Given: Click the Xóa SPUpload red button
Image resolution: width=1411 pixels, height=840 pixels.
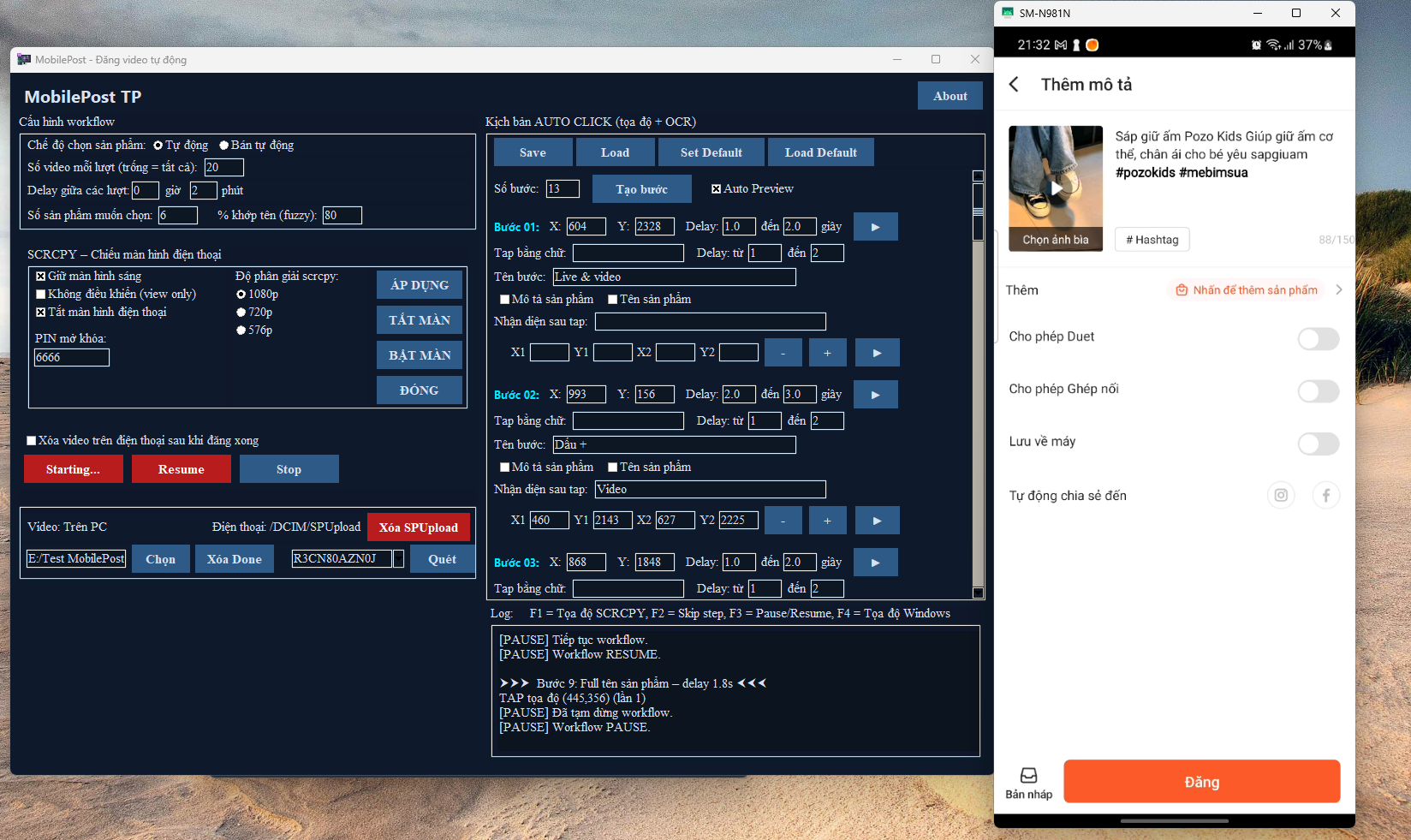Looking at the screenshot, I should [x=418, y=527].
